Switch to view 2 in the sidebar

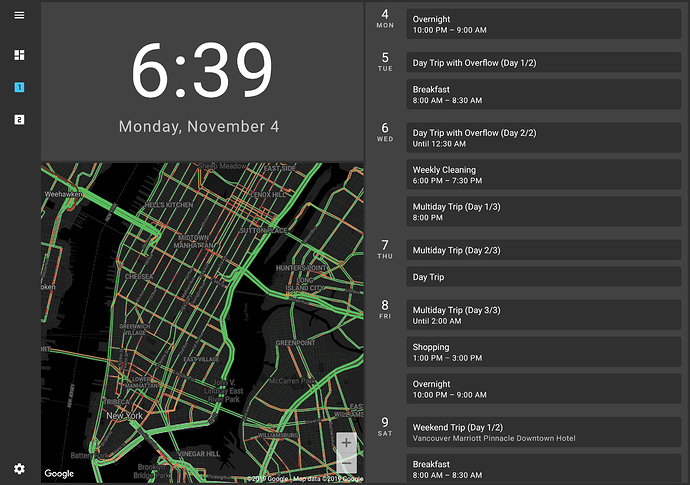point(19,120)
